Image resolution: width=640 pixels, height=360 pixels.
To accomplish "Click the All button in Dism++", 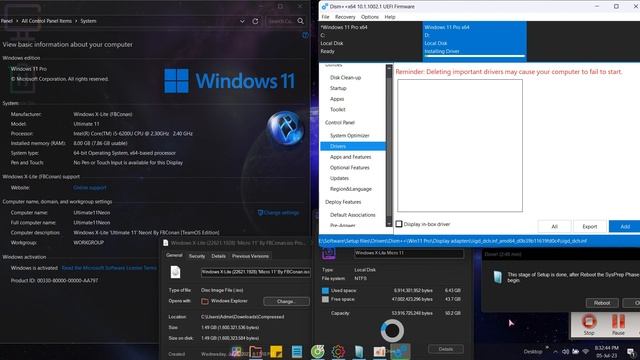I will [x=554, y=227].
